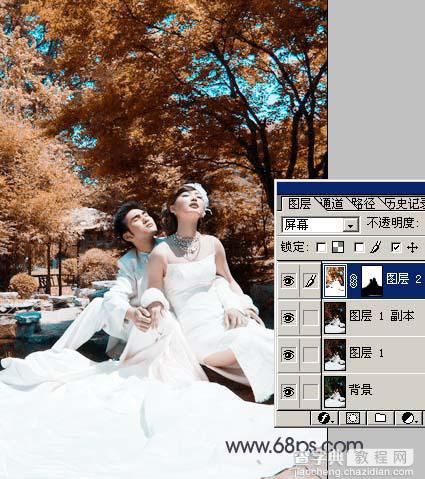425x479 pixels.
Task: Select the layer named 图层 1 副本
Action: (382, 316)
